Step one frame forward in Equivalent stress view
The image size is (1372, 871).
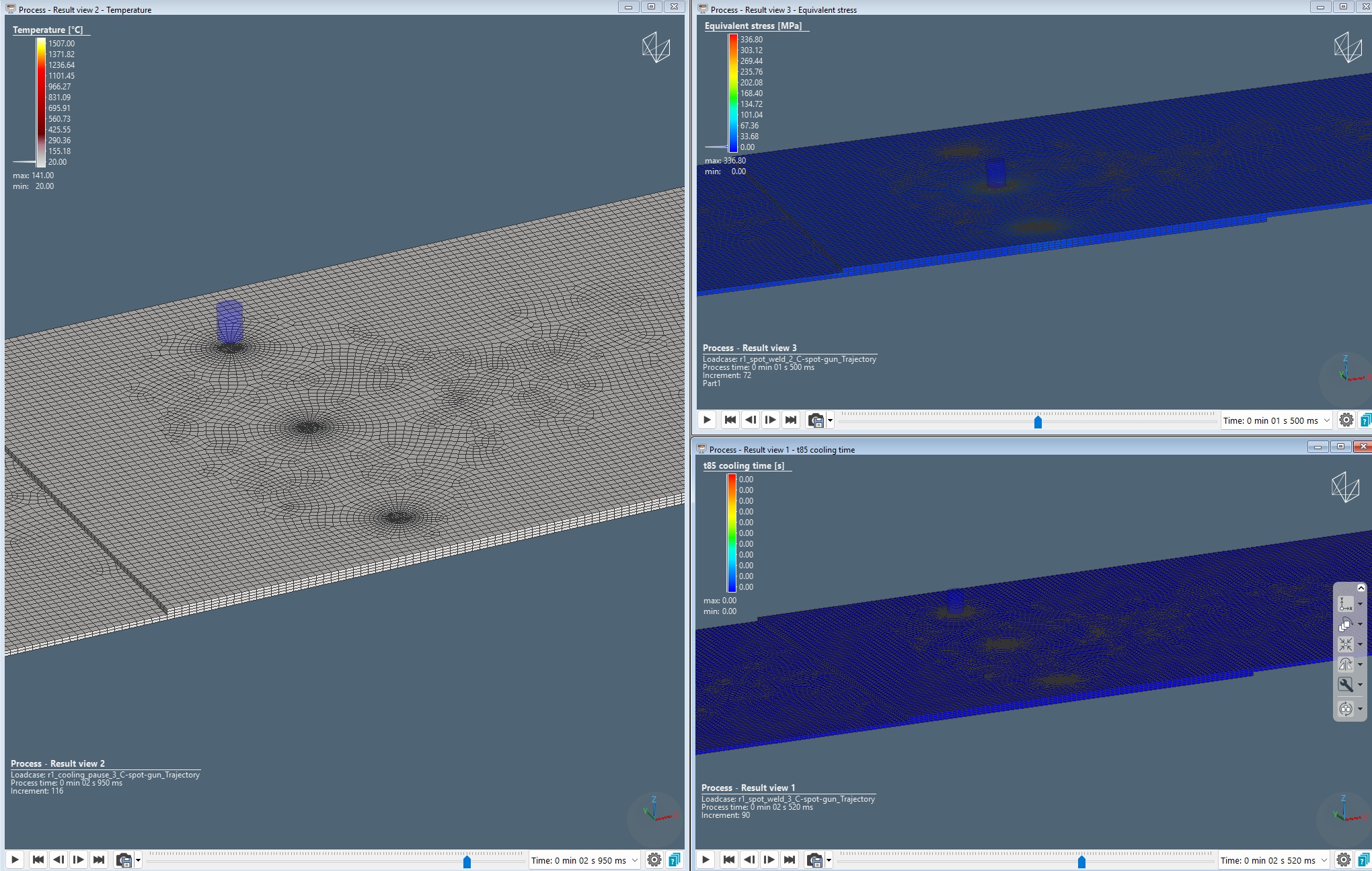771,420
